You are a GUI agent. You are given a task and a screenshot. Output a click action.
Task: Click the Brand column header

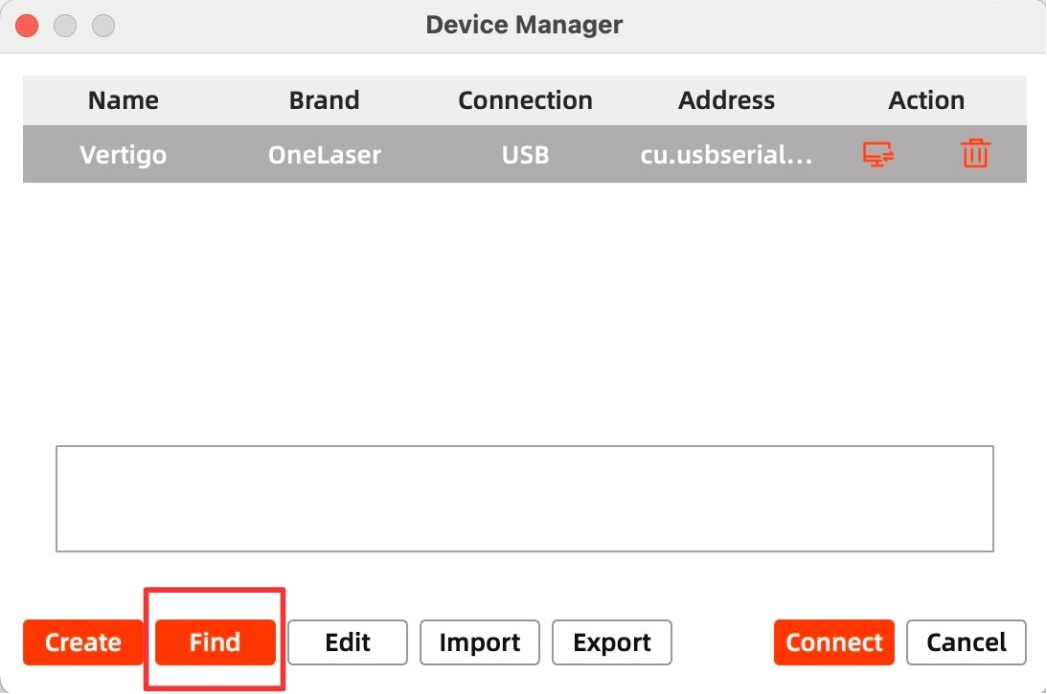(324, 100)
